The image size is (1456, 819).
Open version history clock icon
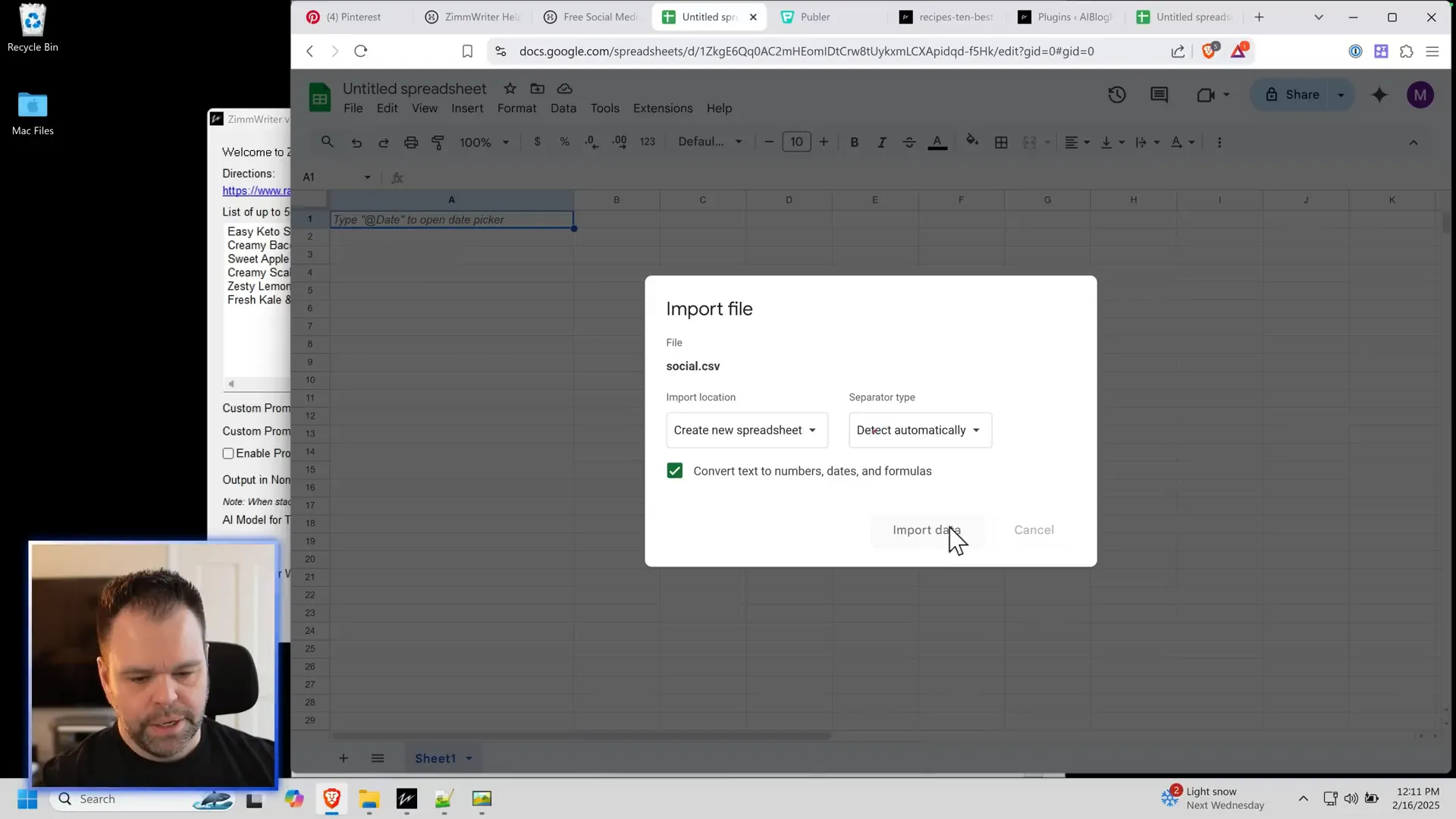[1116, 95]
